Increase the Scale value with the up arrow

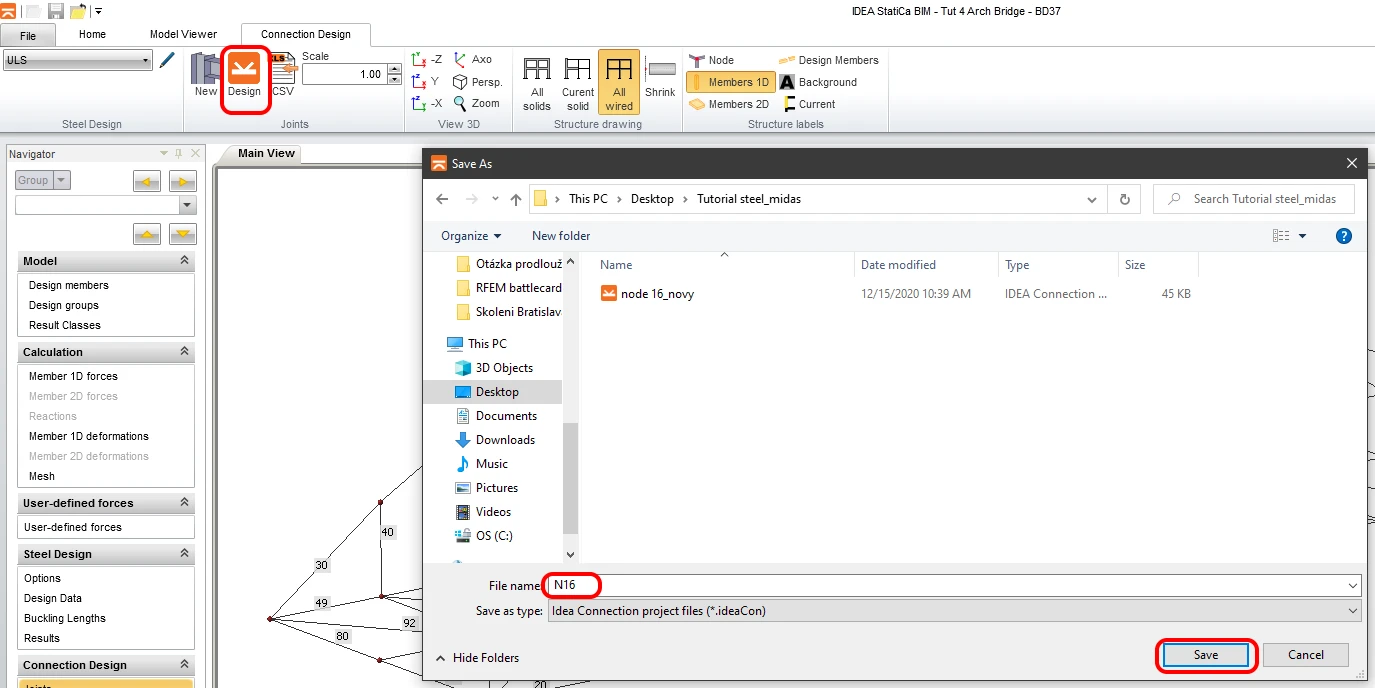point(394,70)
